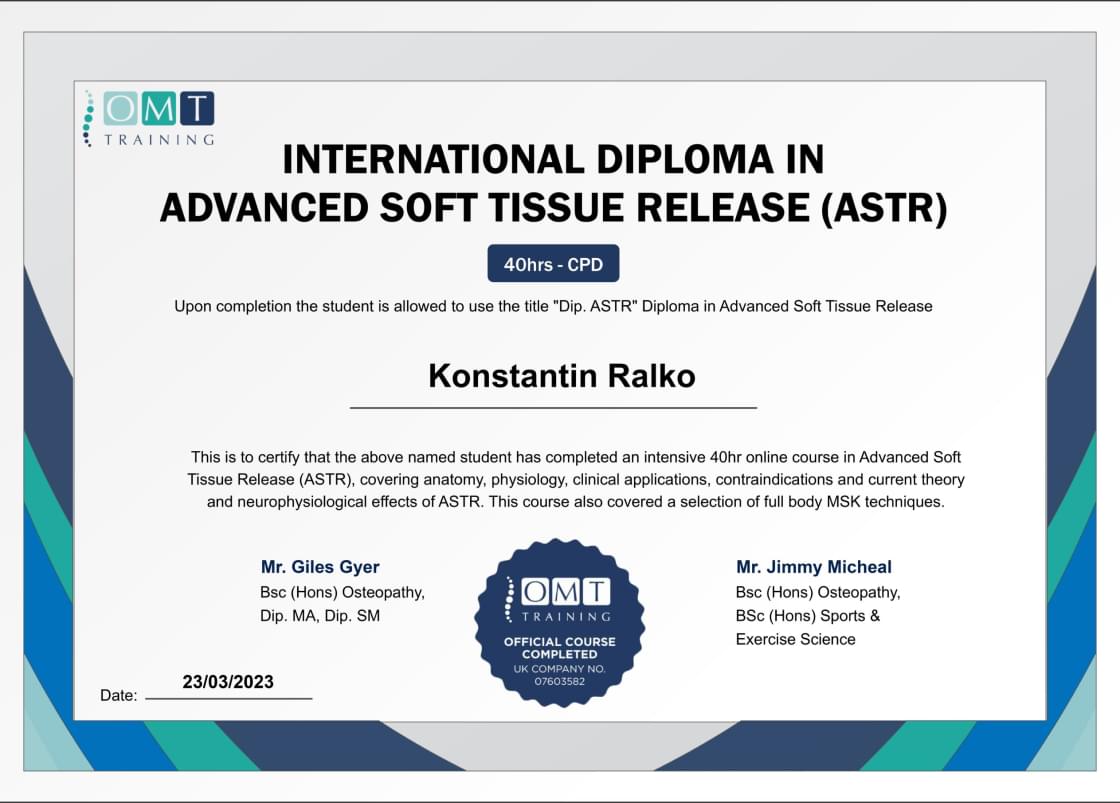Image resolution: width=1120 pixels, height=803 pixels.
Task: Click the dark blue 'T' tile in top-left logo
Action: tap(197, 108)
